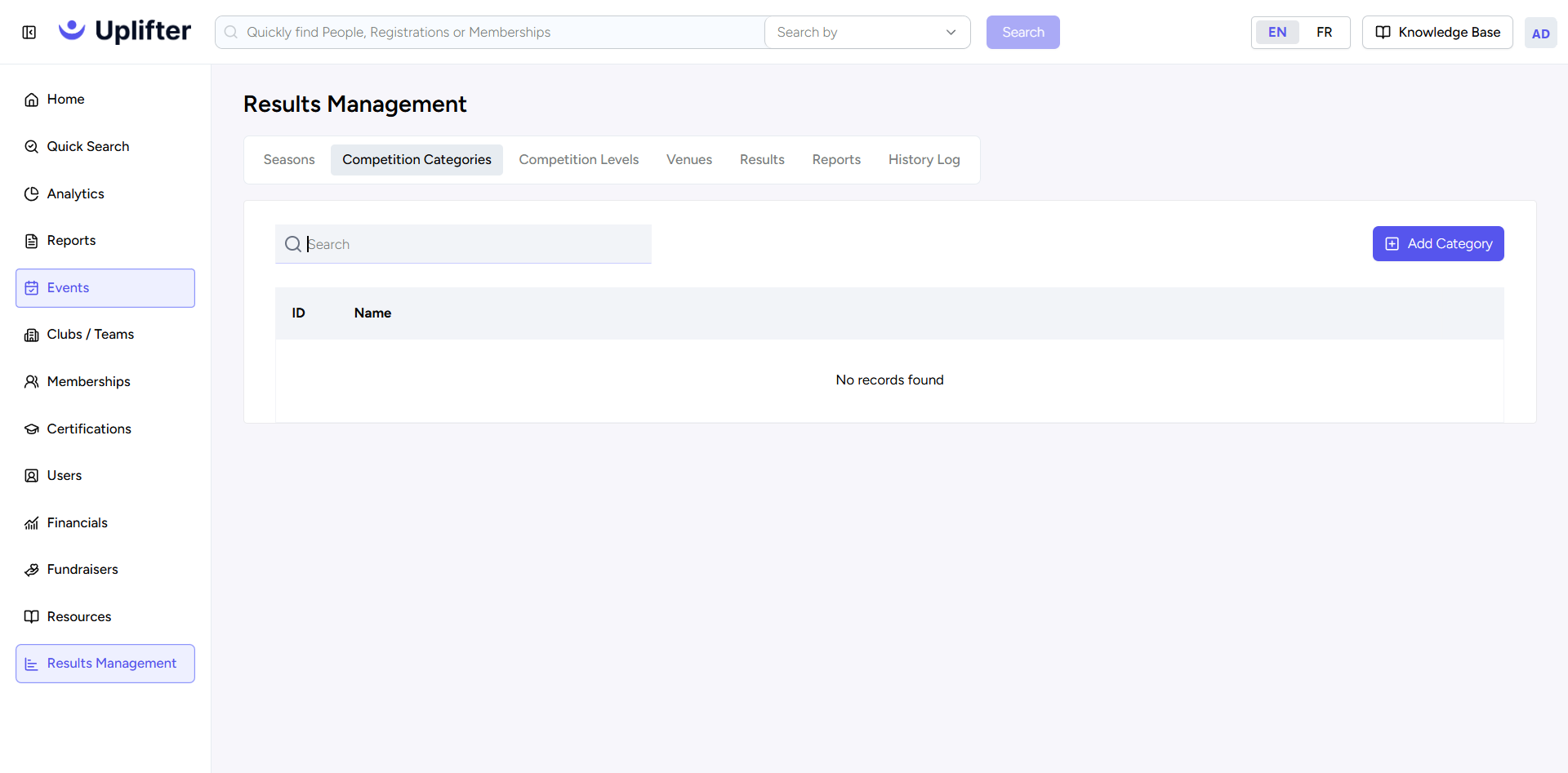This screenshot has width=1568, height=773.
Task: Click the Clubs / Teams building icon
Action: click(32, 335)
